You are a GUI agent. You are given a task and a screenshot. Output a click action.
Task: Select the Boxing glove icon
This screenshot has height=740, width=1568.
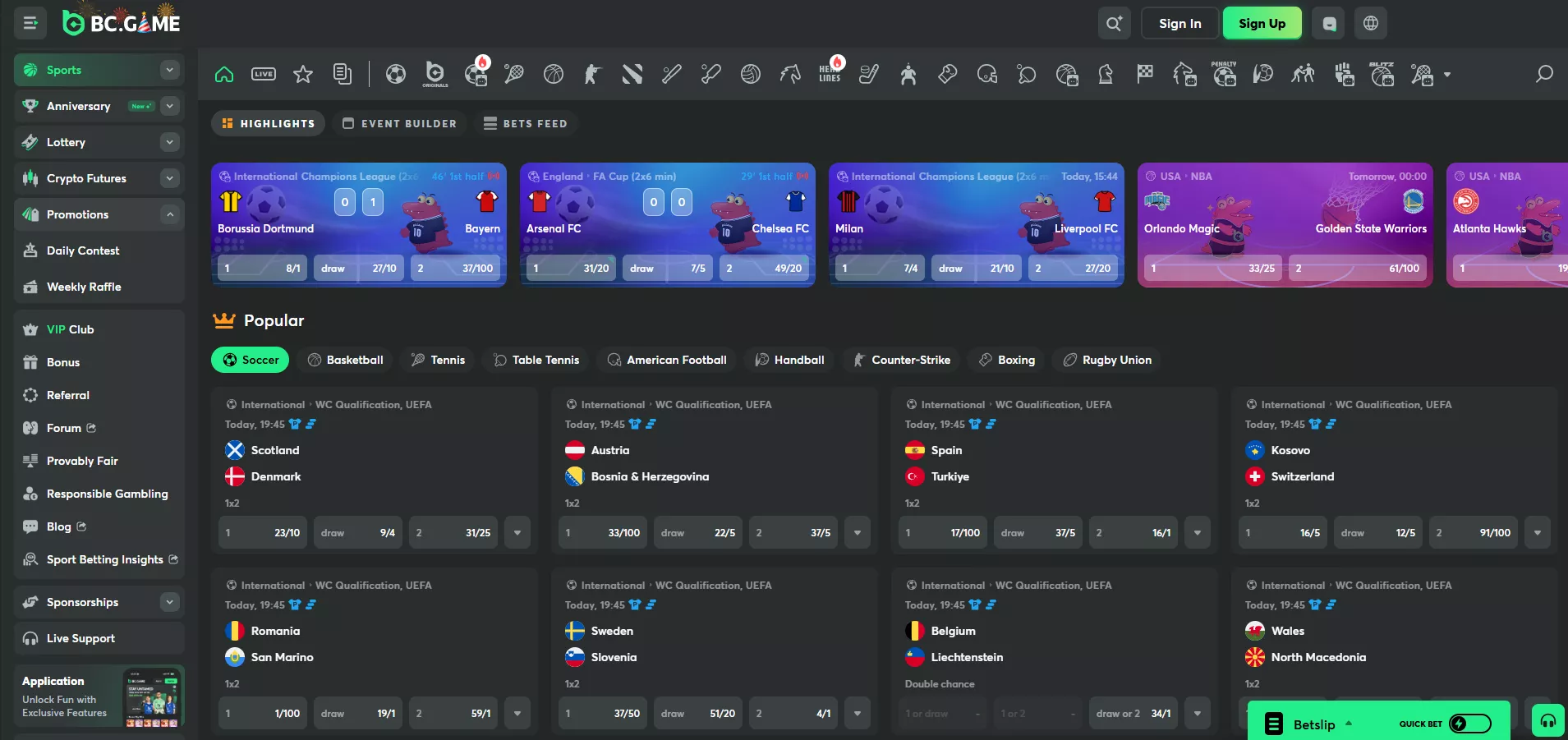[948, 74]
